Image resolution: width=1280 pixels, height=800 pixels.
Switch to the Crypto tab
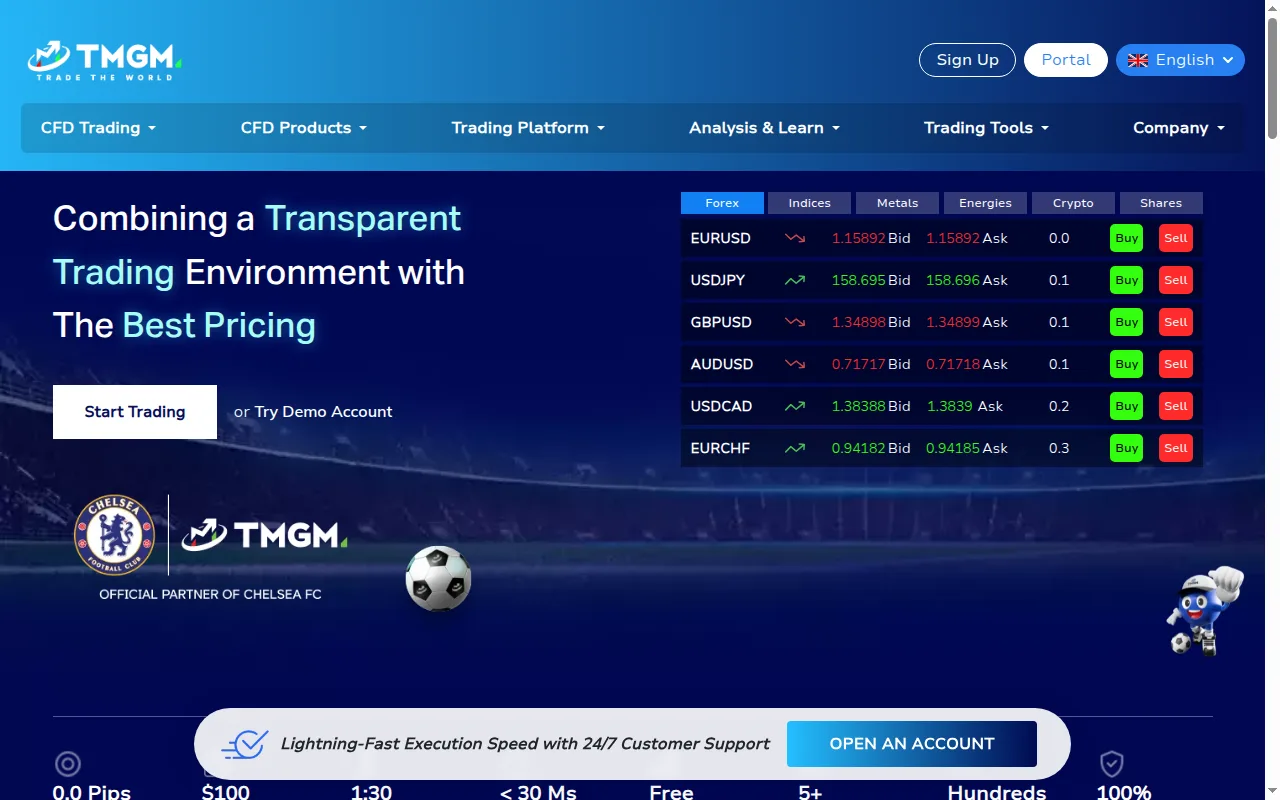click(1073, 203)
